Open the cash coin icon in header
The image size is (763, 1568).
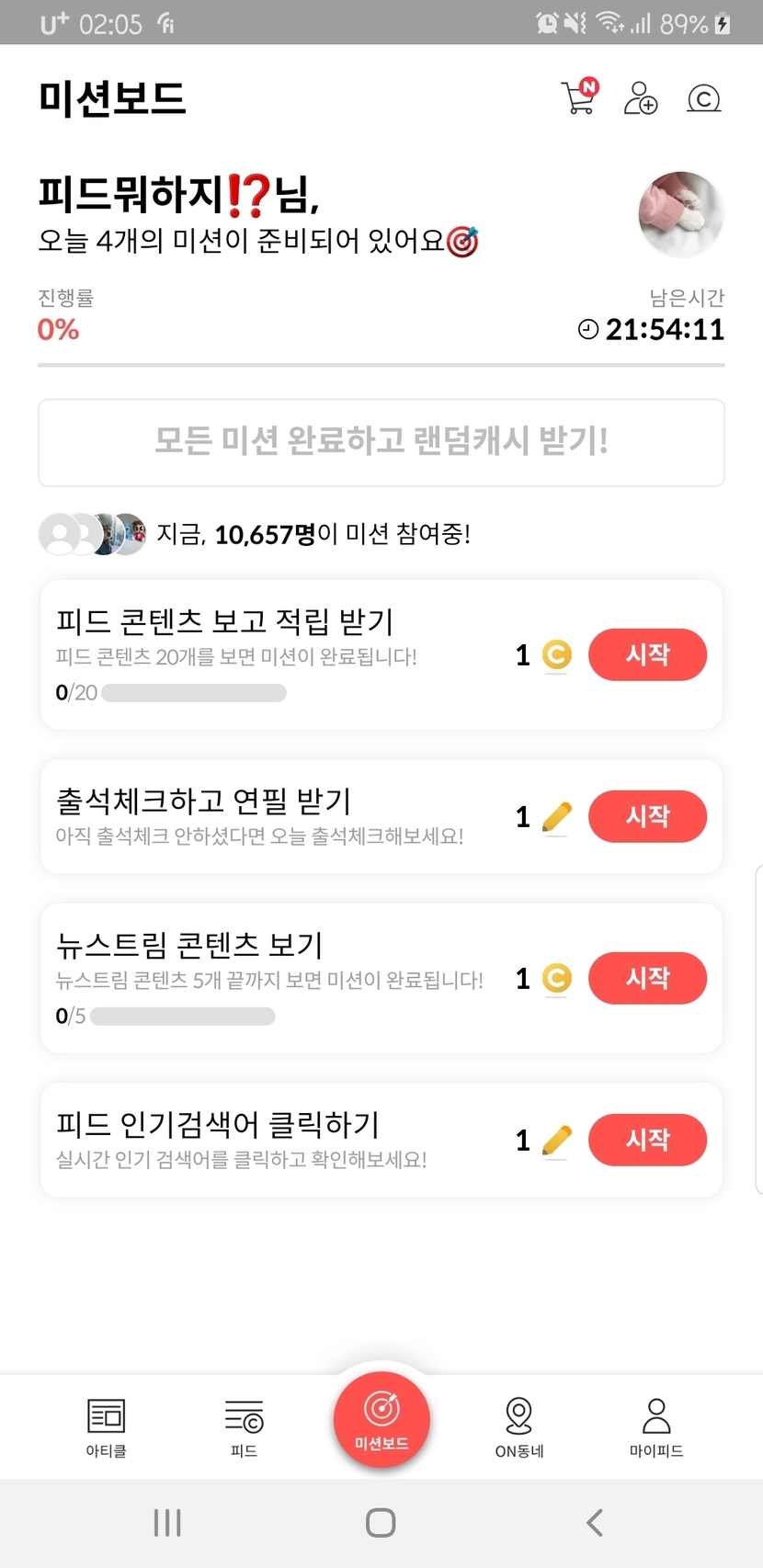(704, 97)
